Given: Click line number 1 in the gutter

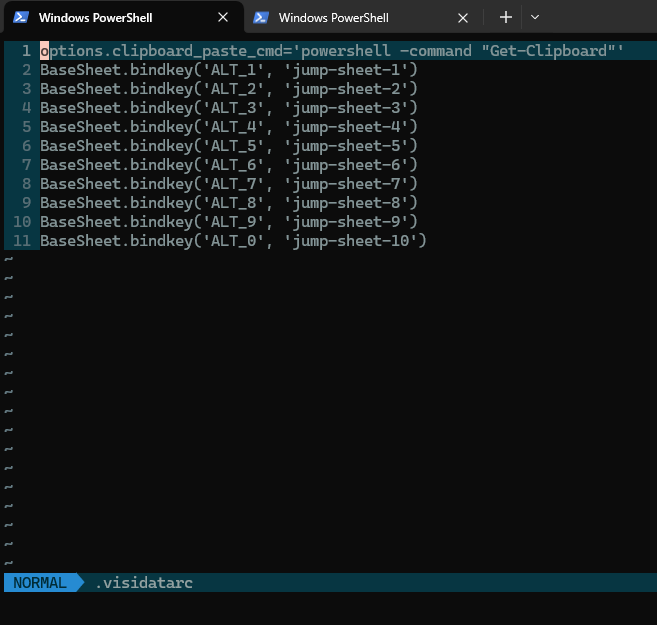Looking at the screenshot, I should [26, 51].
